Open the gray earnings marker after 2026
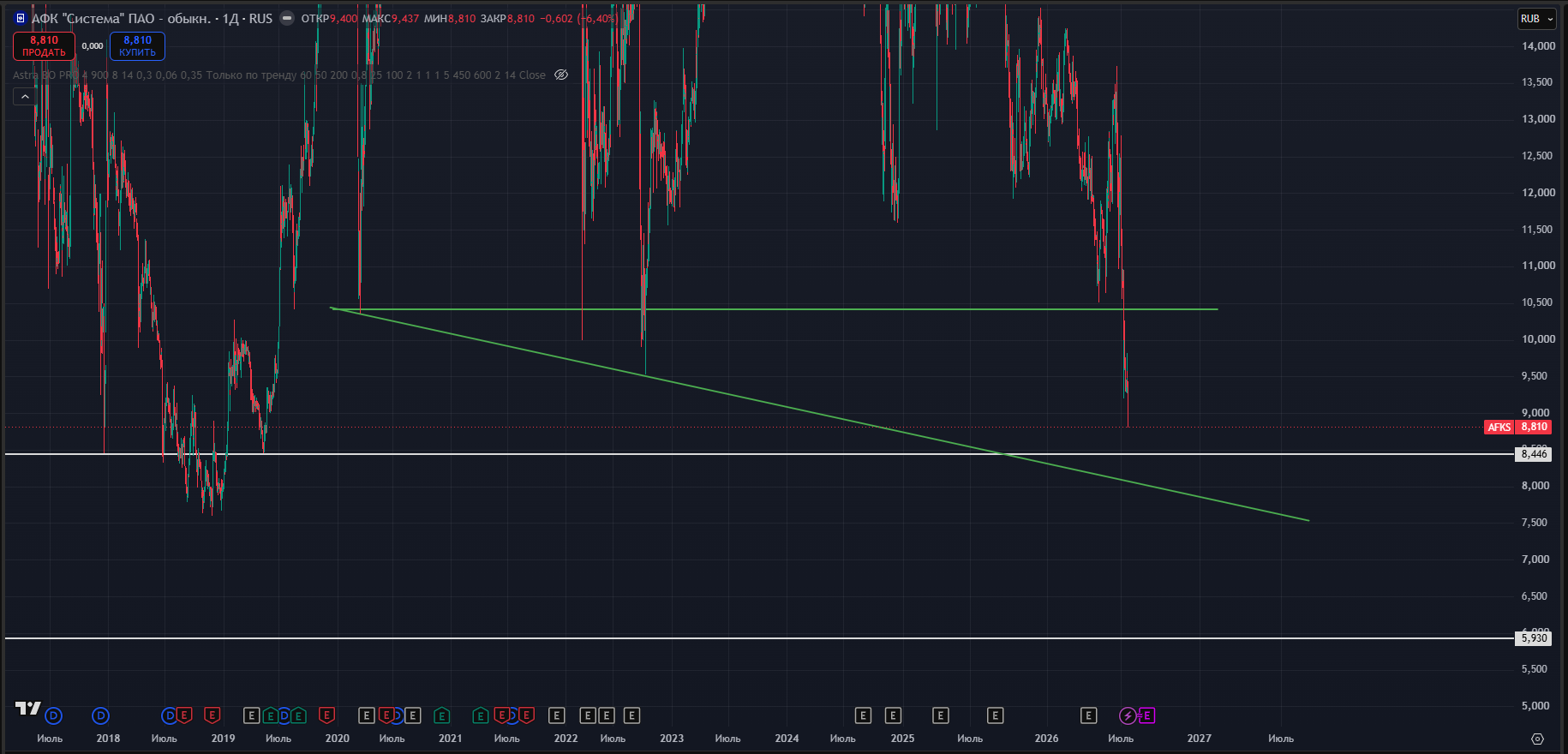Image resolution: width=1568 pixels, height=754 pixels. point(1088,715)
